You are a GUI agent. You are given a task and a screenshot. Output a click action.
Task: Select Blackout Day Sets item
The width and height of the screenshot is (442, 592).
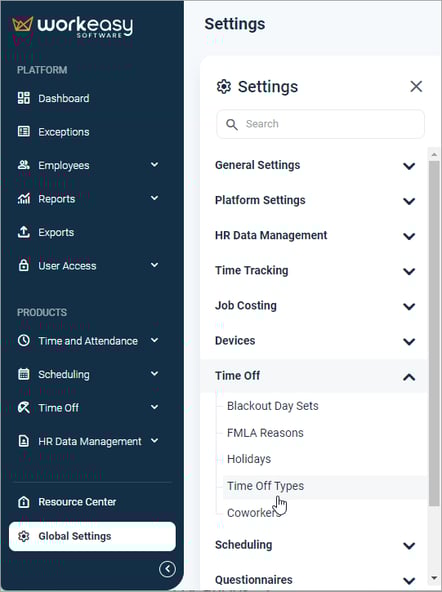pos(273,406)
